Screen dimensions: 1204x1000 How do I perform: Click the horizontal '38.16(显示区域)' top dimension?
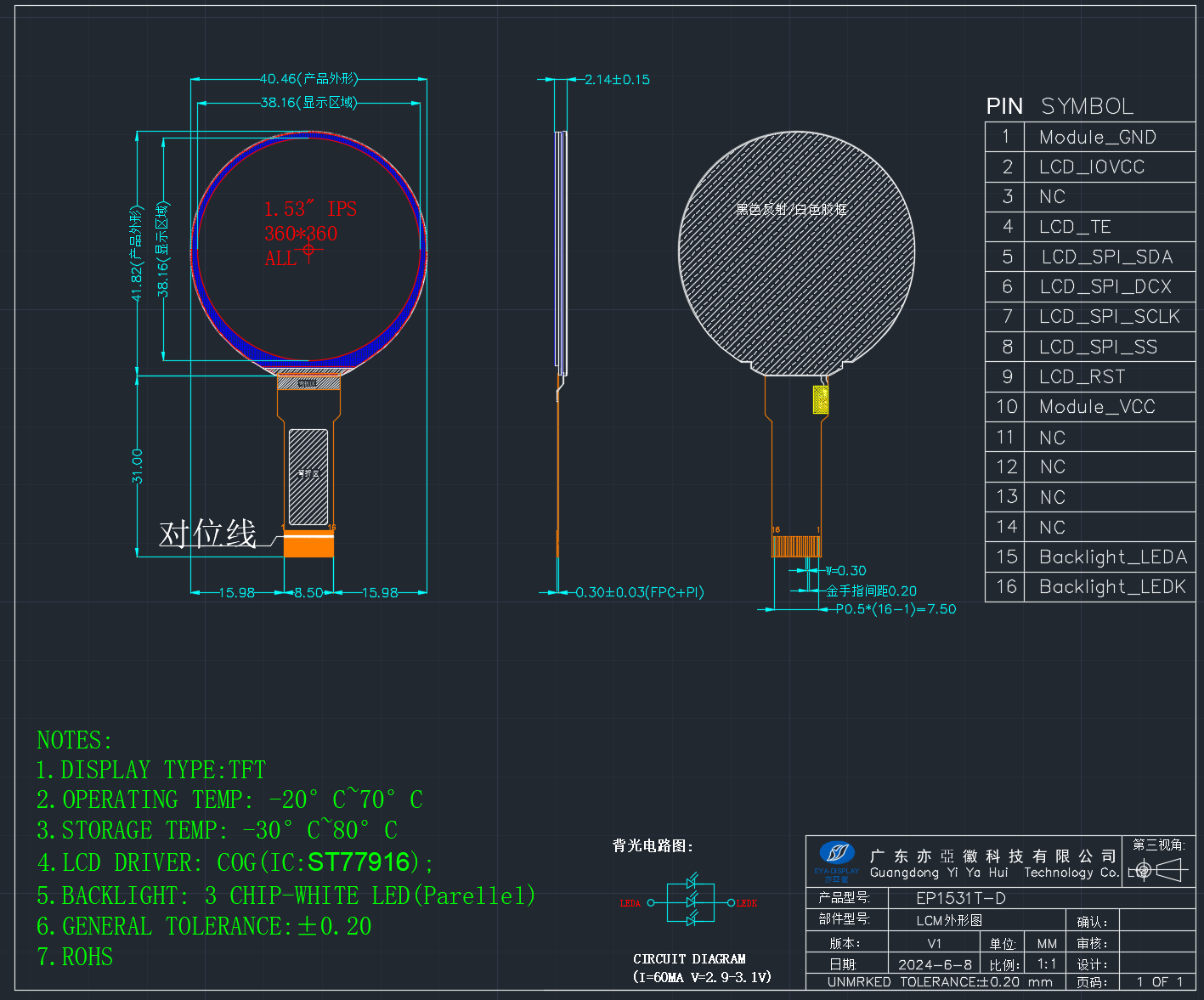(309, 103)
